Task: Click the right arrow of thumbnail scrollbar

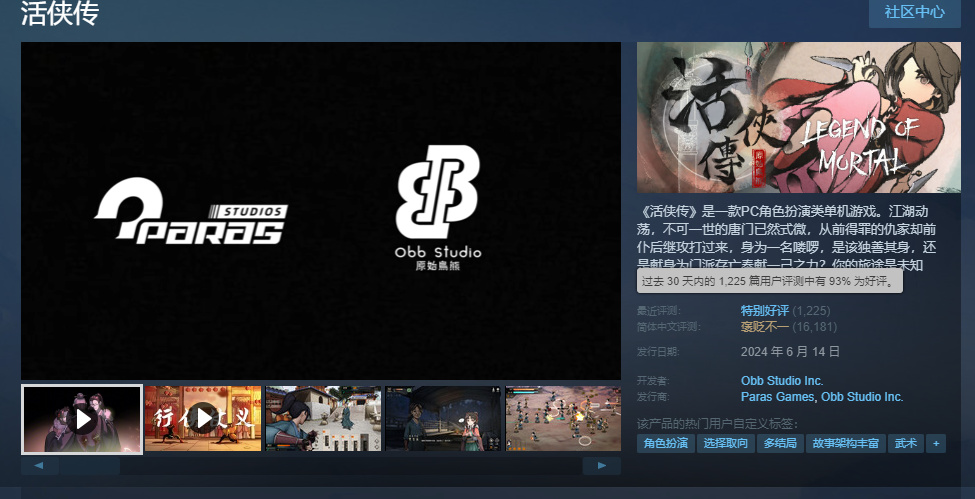Action: pyautogui.click(x=601, y=465)
